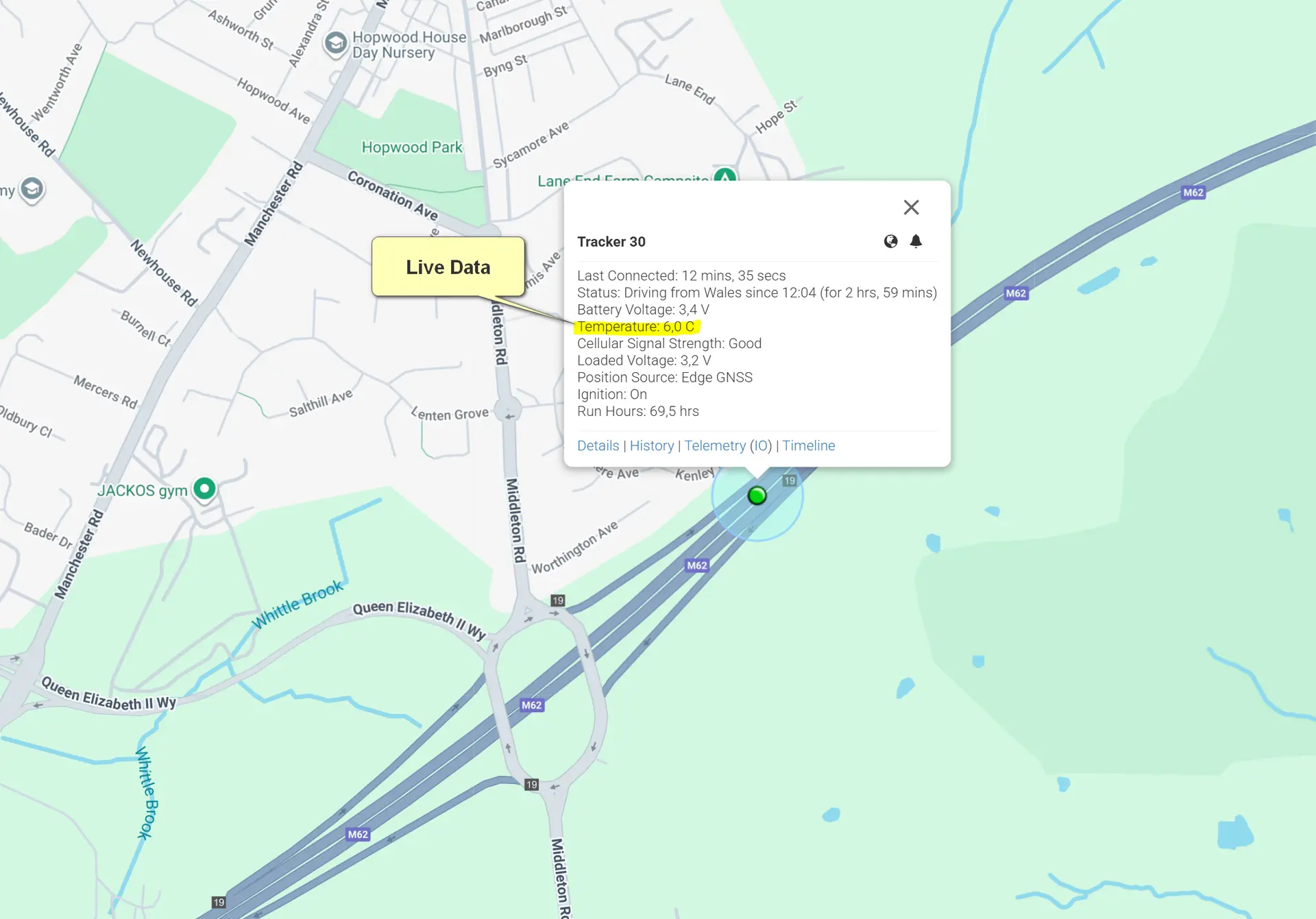The height and width of the screenshot is (919, 1316).
Task: Click the M62 road shield near tracker
Action: point(696,565)
